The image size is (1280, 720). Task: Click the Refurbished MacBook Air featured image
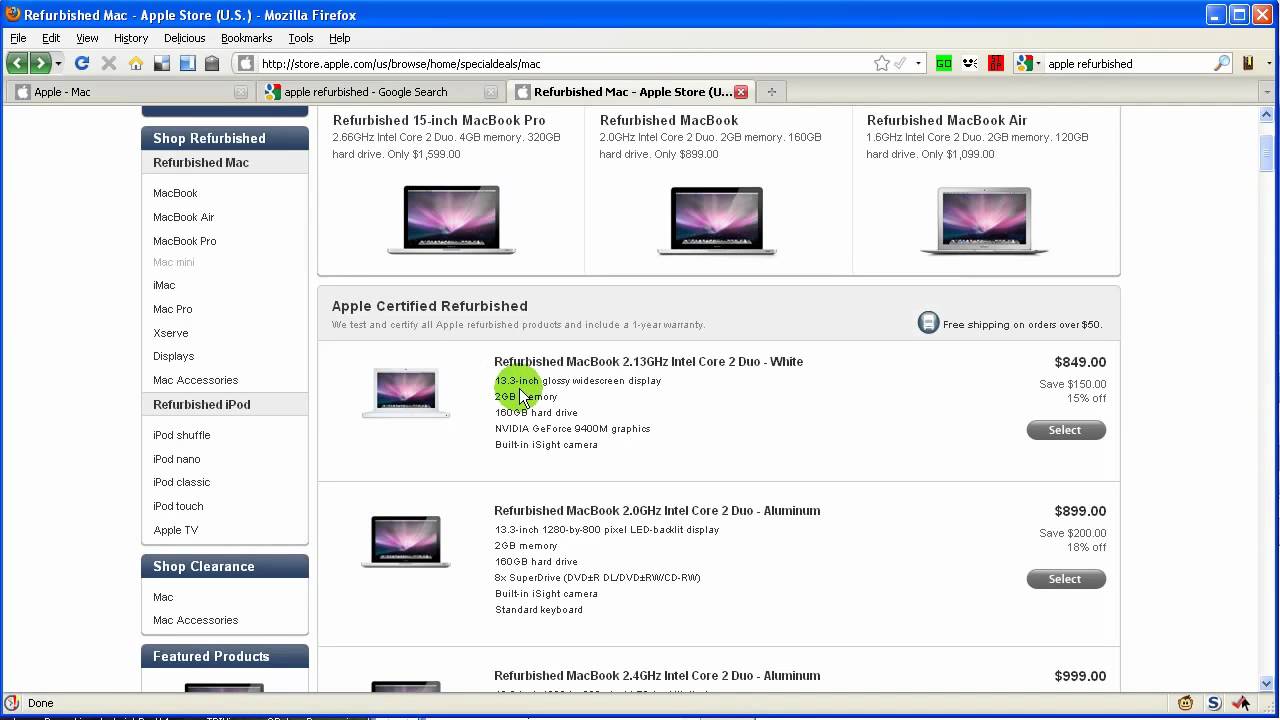[985, 220]
